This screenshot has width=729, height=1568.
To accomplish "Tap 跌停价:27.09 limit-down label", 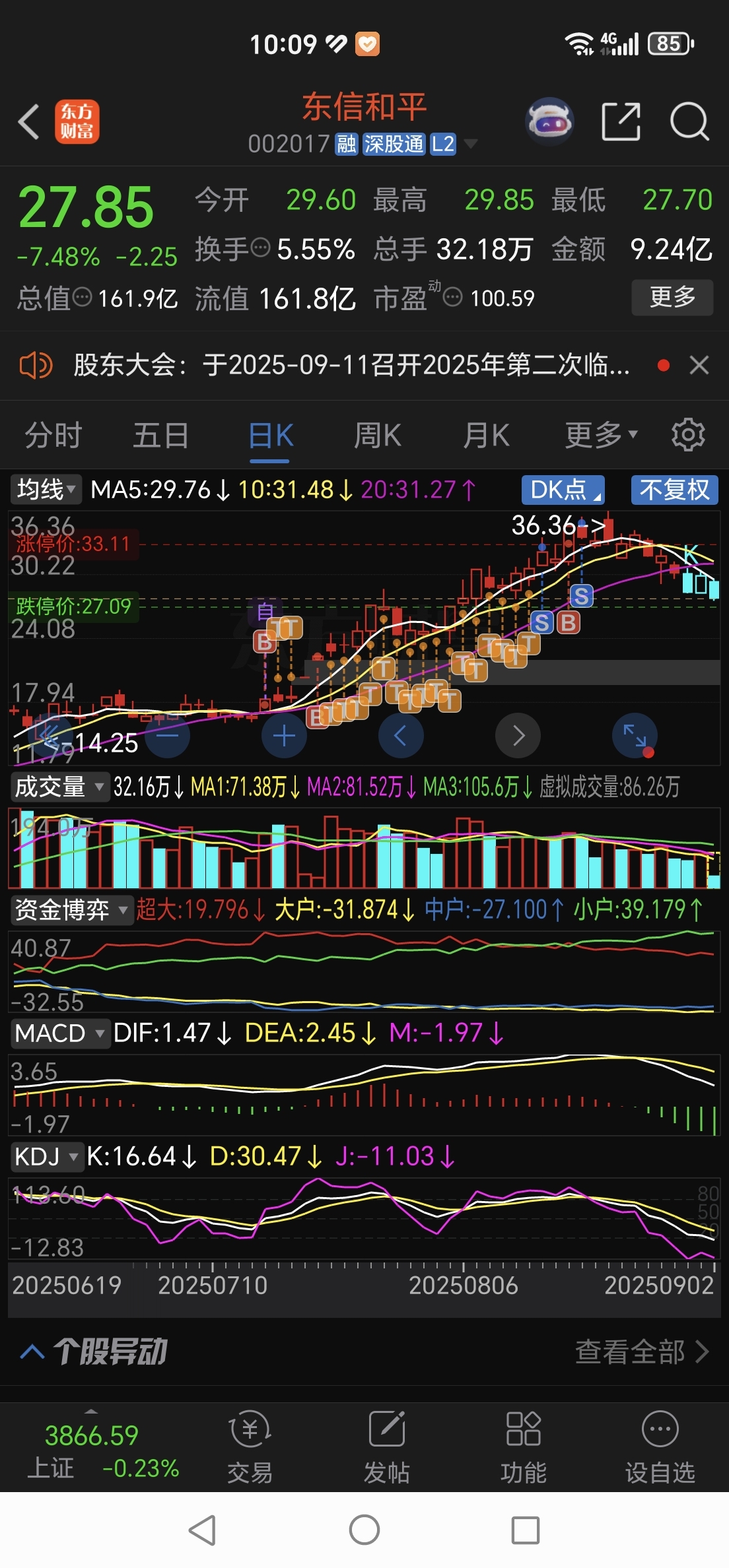I will tap(73, 606).
